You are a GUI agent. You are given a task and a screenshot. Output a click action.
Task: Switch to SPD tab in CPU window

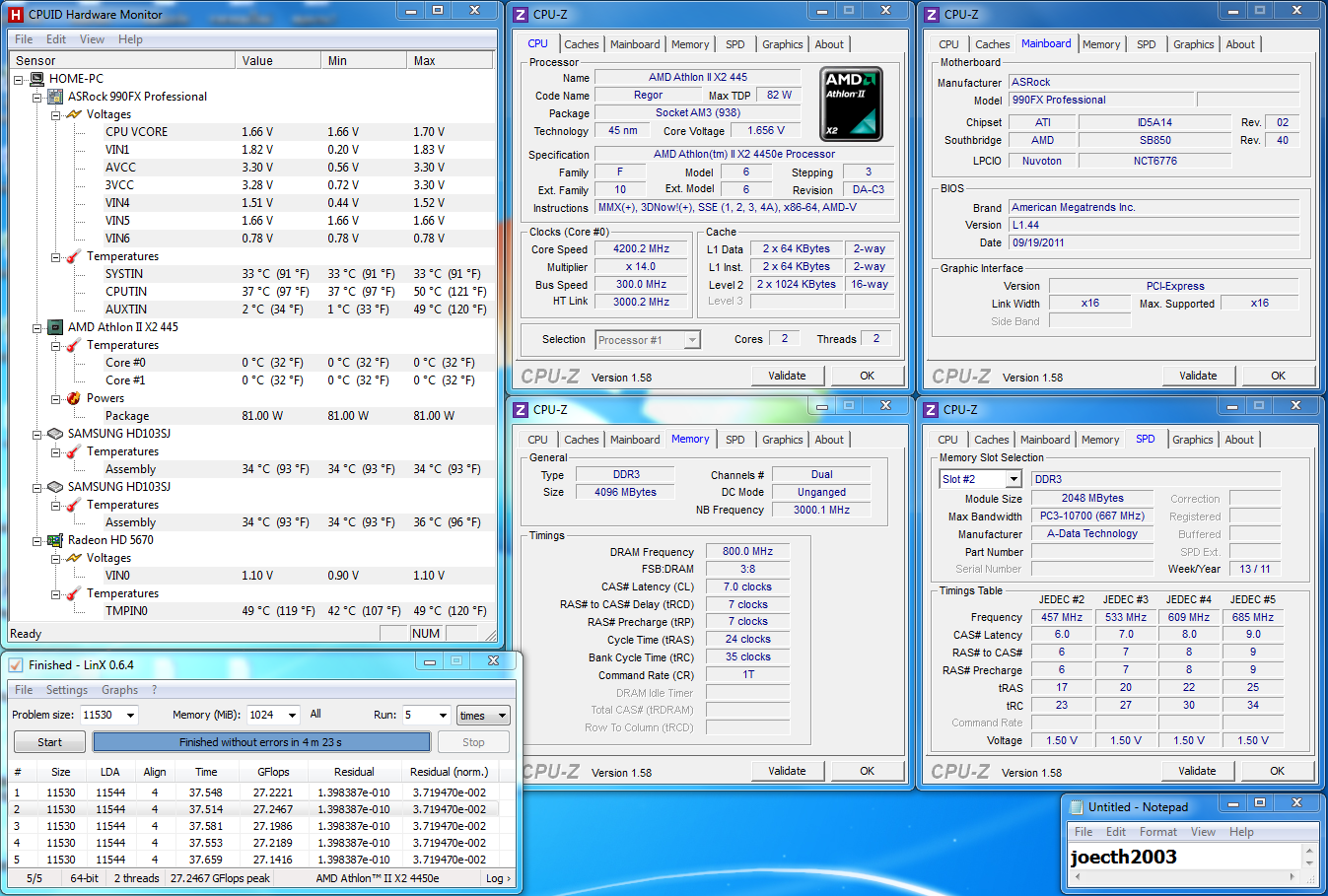[735, 44]
